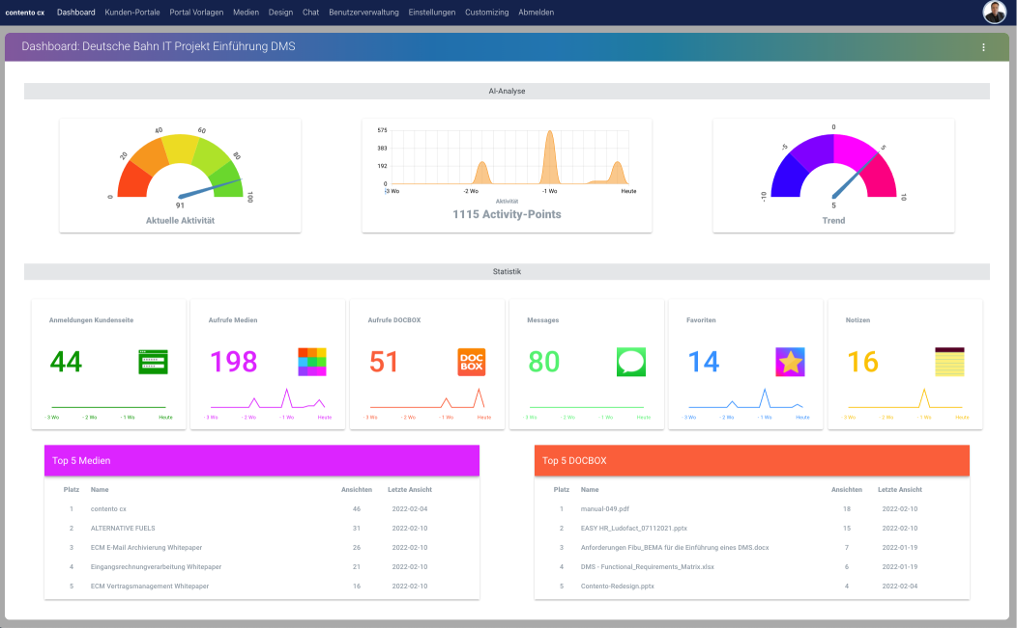
Task: Select Anforderungen Fibu_BEMA docx row
Action: [752, 548]
